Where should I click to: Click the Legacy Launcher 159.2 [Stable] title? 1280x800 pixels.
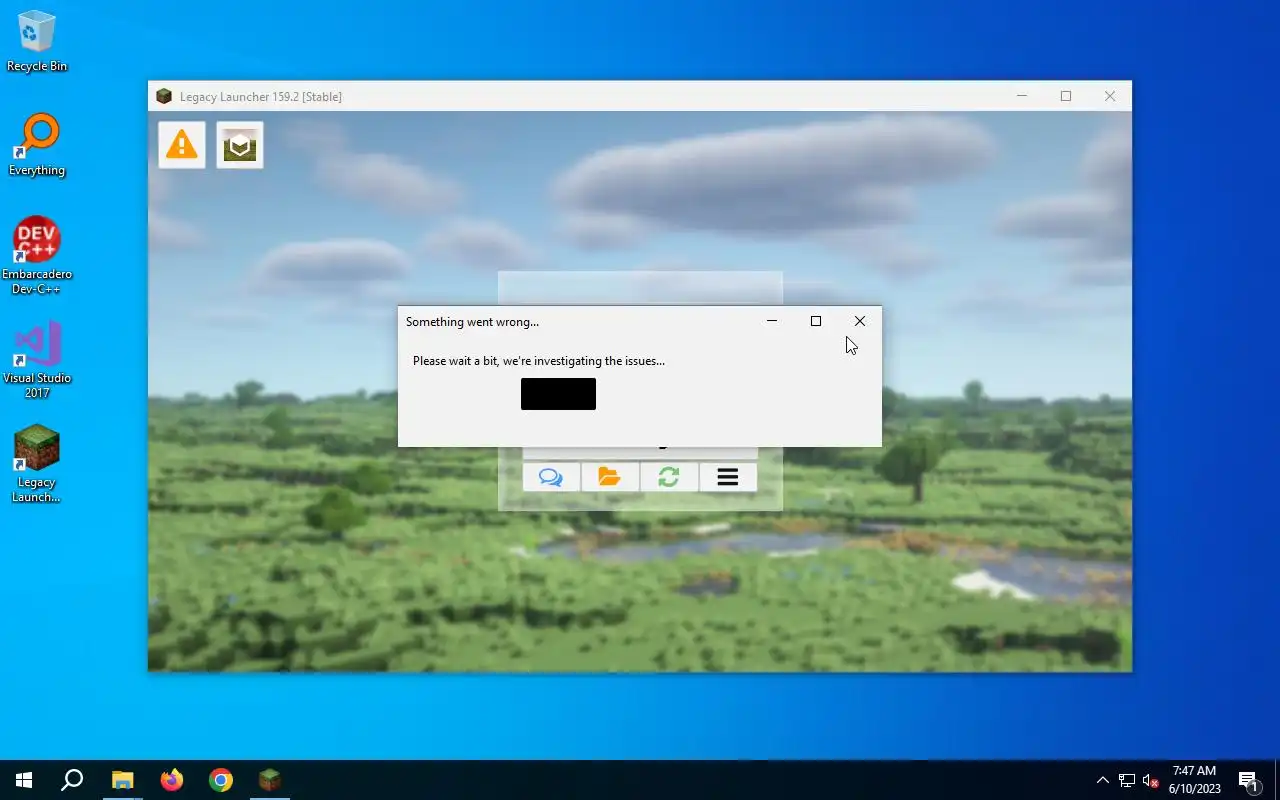(261, 97)
